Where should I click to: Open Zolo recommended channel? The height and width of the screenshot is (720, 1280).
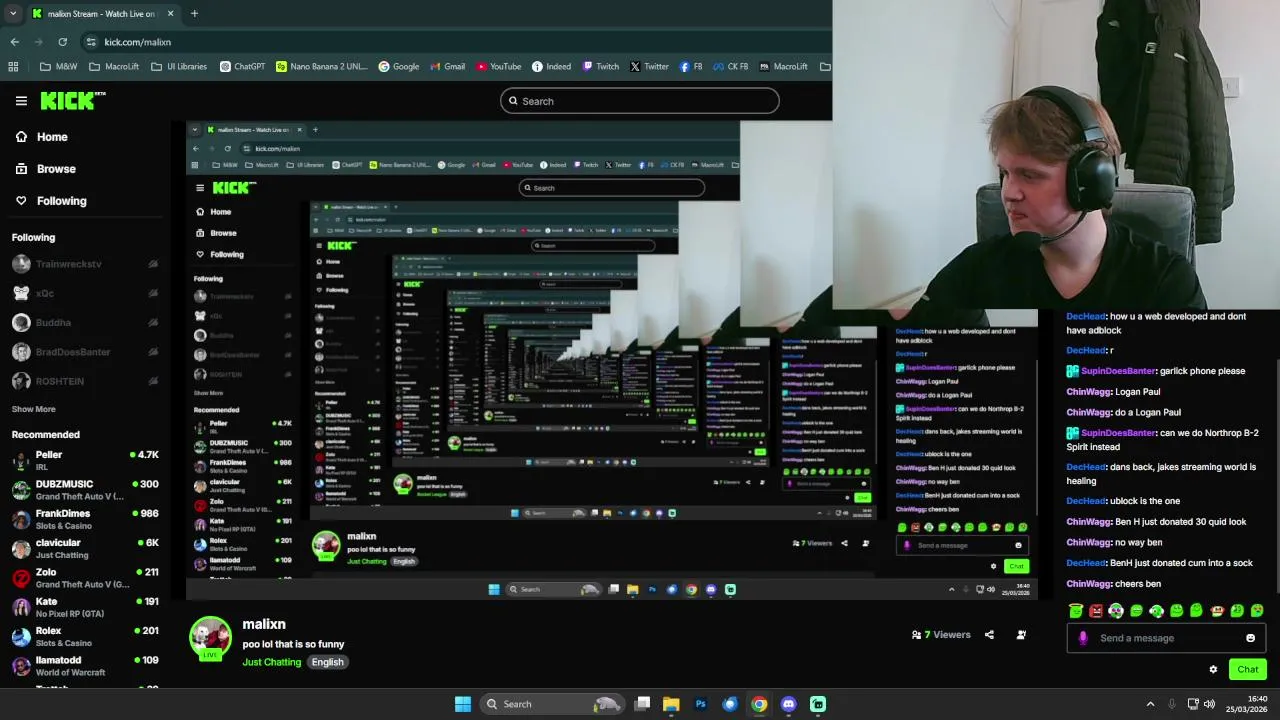pyautogui.click(x=85, y=578)
